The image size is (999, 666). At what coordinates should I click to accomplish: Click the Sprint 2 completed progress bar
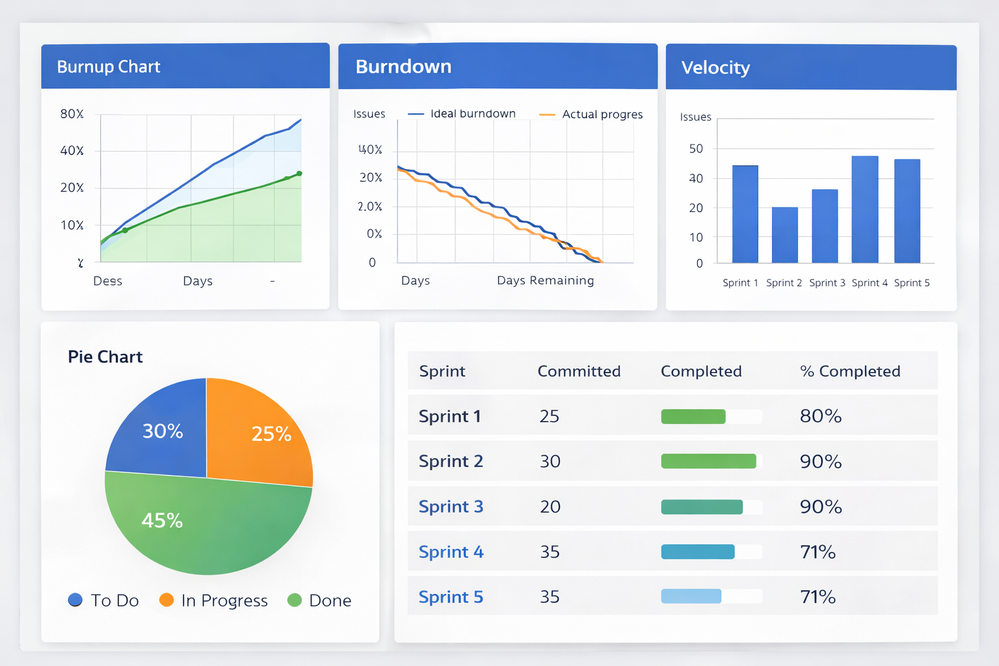(711, 461)
